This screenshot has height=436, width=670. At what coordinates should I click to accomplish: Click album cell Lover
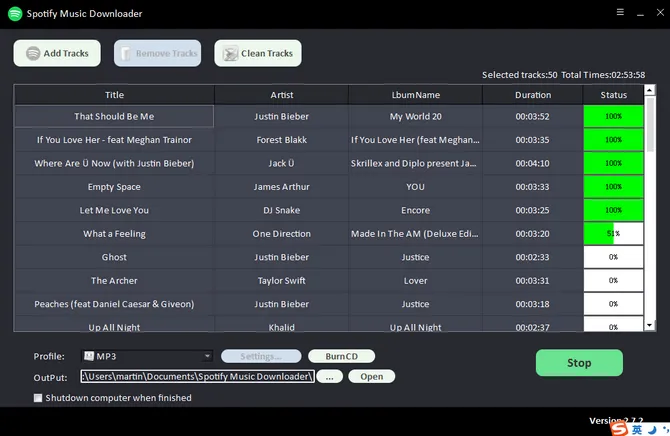(415, 281)
